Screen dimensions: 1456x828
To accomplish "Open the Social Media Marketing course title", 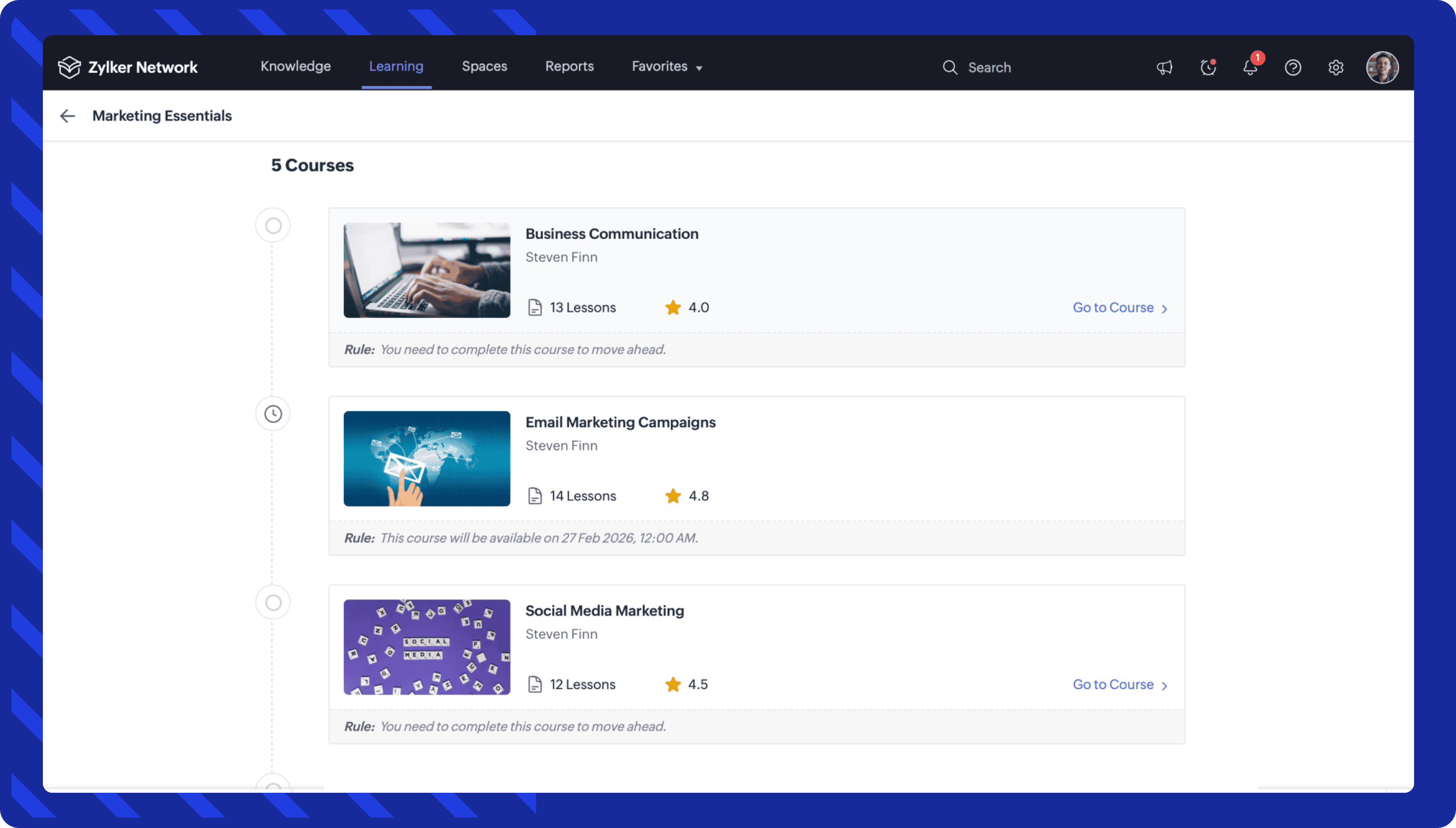I will point(604,611).
